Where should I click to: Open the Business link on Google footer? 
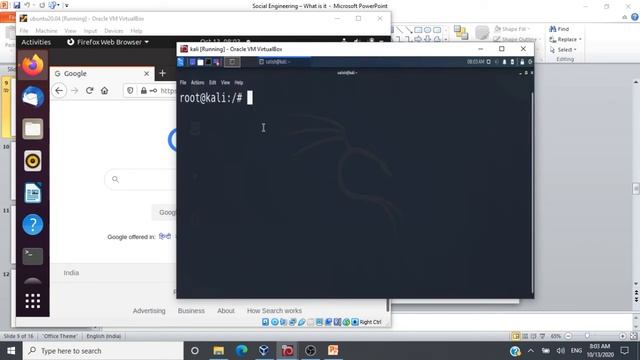tap(191, 311)
